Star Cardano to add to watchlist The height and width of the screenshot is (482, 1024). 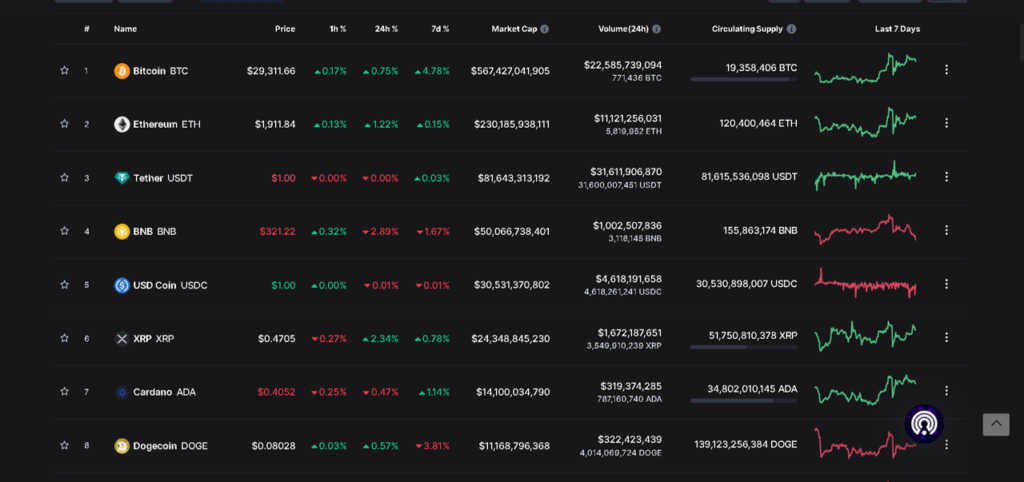tap(64, 392)
